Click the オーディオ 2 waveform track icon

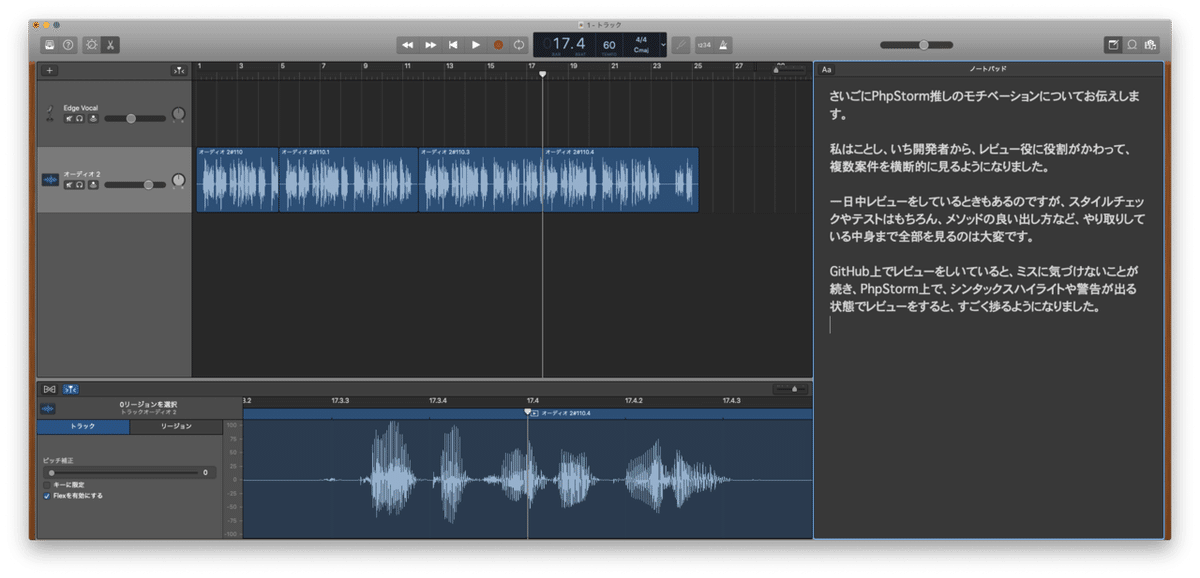click(x=49, y=180)
